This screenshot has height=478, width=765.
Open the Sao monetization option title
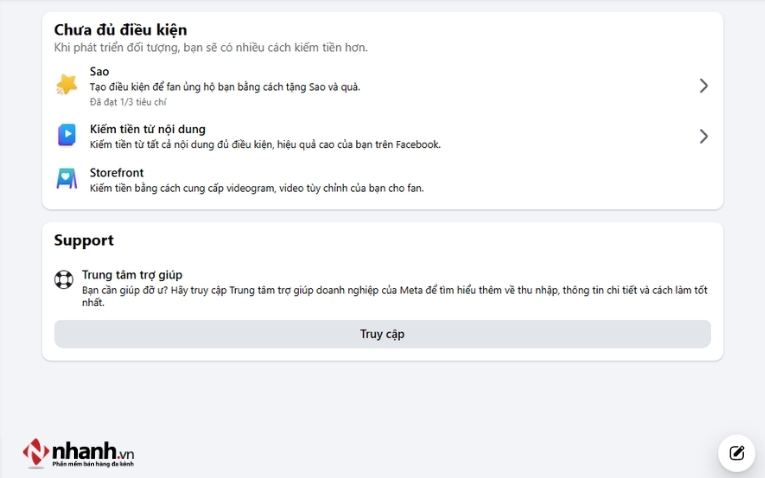point(100,71)
